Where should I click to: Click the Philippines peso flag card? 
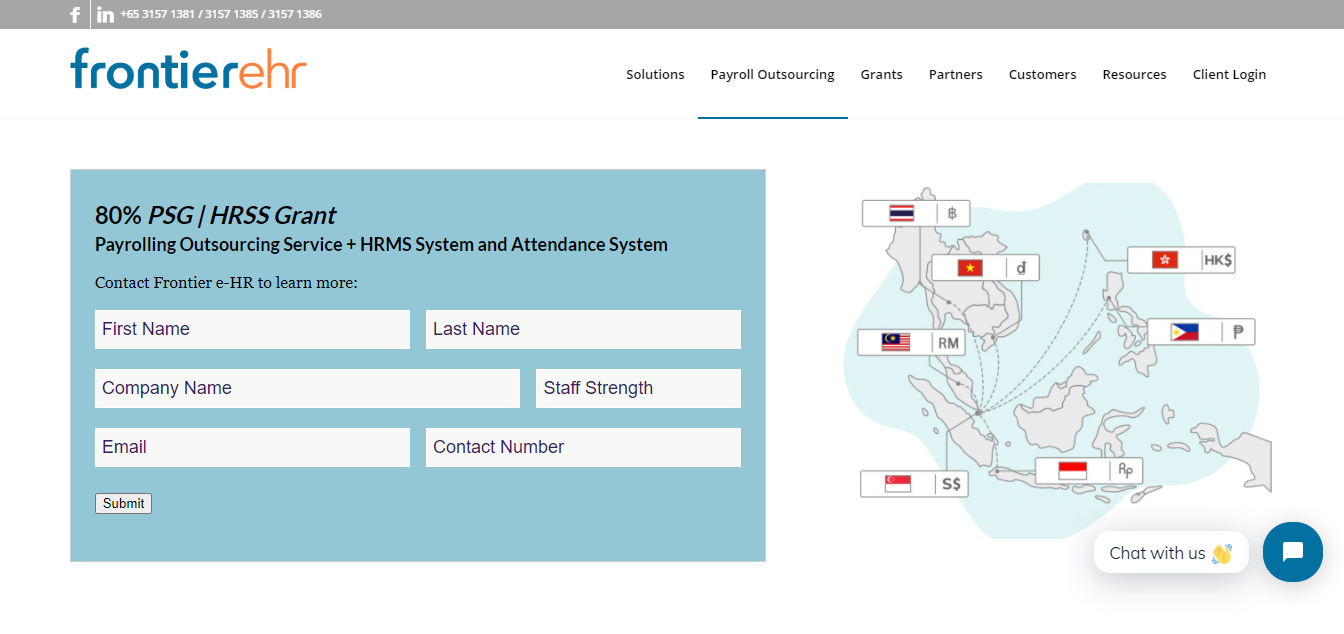(x=1201, y=332)
